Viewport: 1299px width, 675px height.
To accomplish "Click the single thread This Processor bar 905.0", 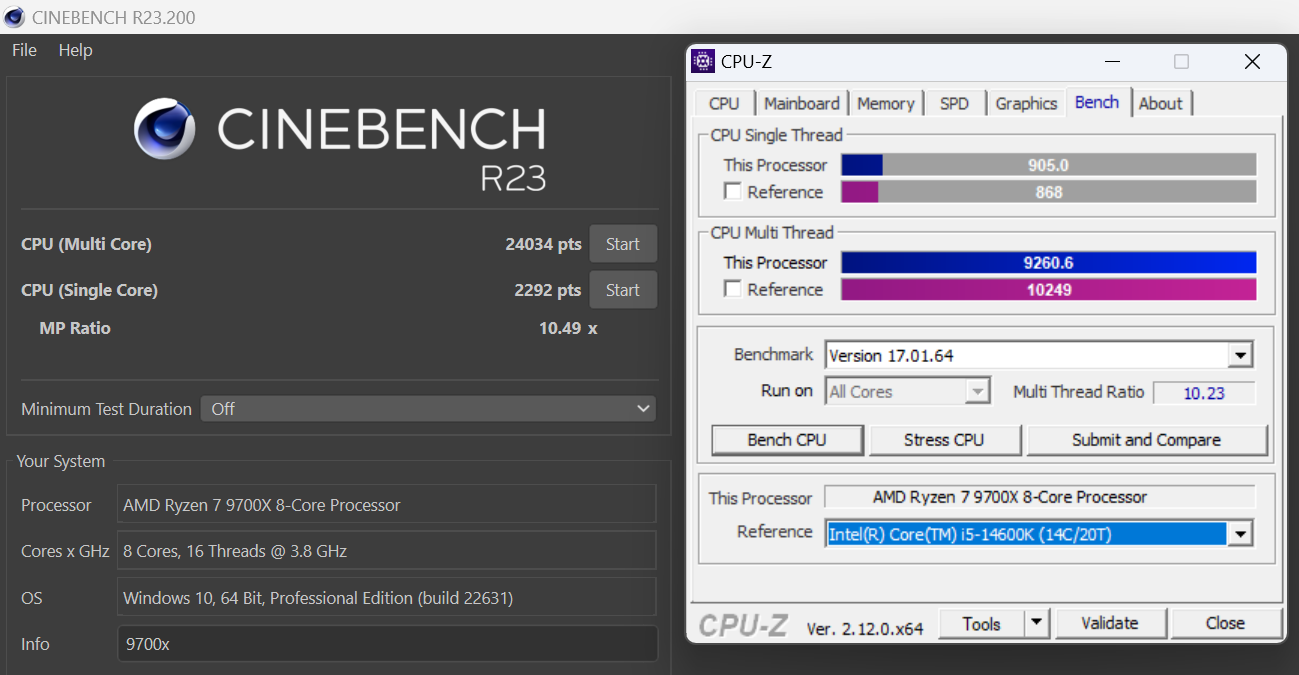I will coord(1049,165).
